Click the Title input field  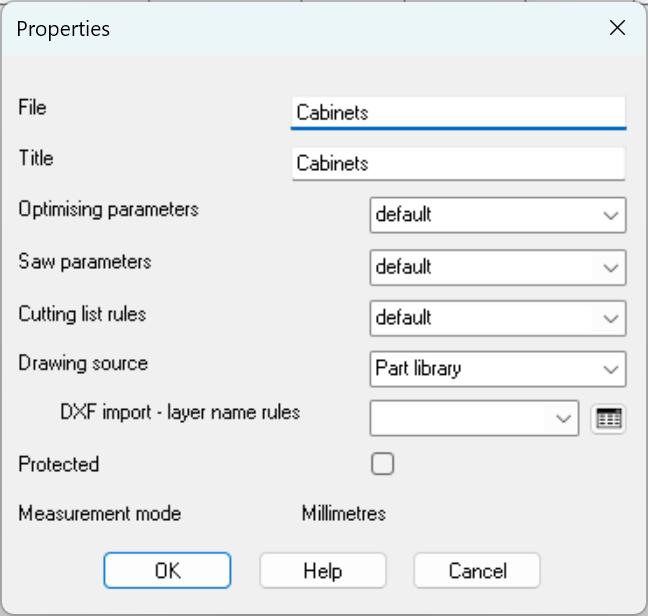(459, 164)
